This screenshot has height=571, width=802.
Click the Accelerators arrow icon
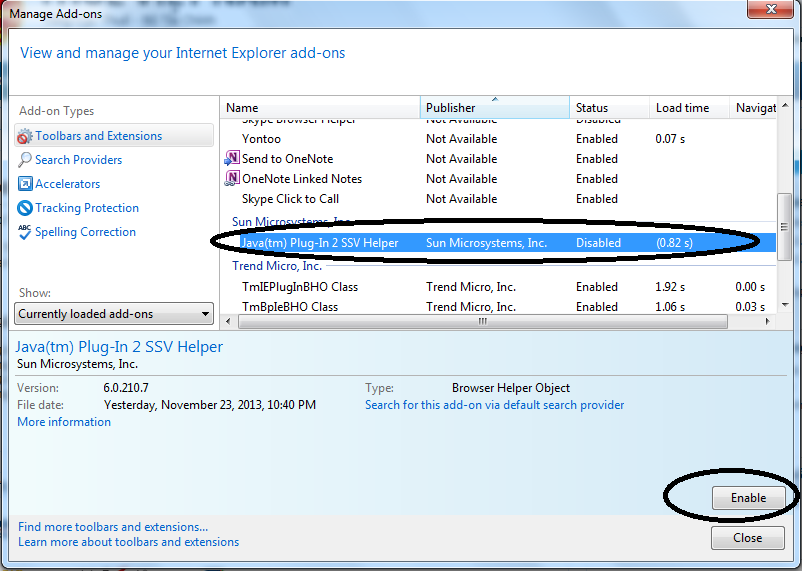(25, 184)
